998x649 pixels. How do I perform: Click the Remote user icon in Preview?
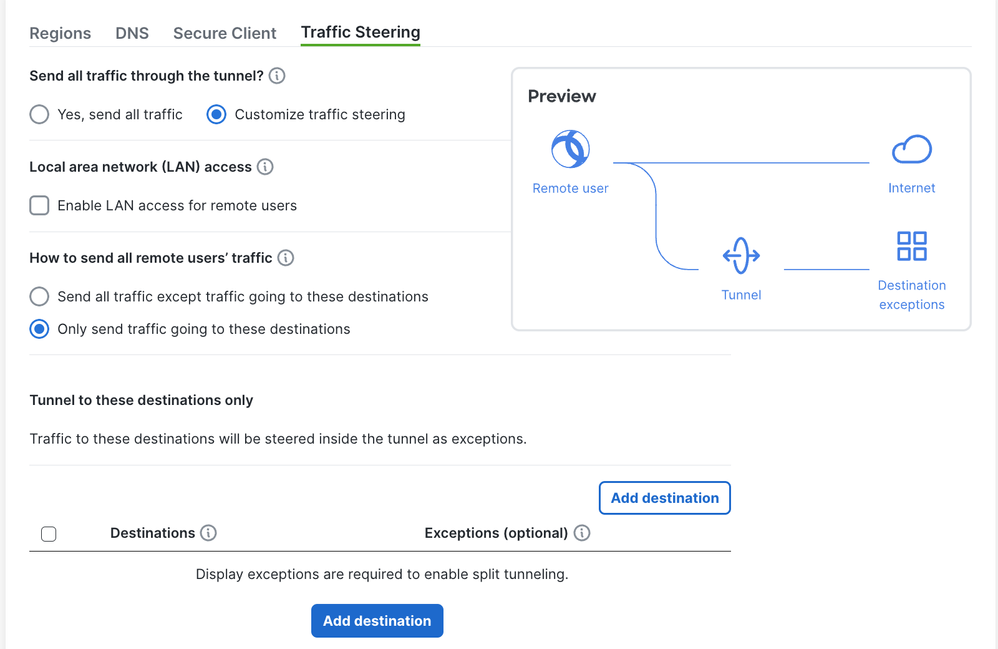[x=570, y=150]
